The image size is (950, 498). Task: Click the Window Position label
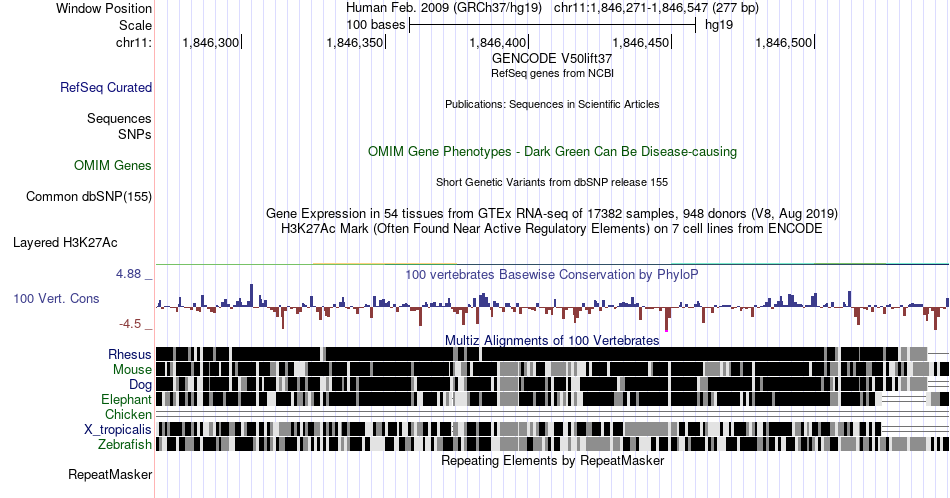click(x=104, y=8)
